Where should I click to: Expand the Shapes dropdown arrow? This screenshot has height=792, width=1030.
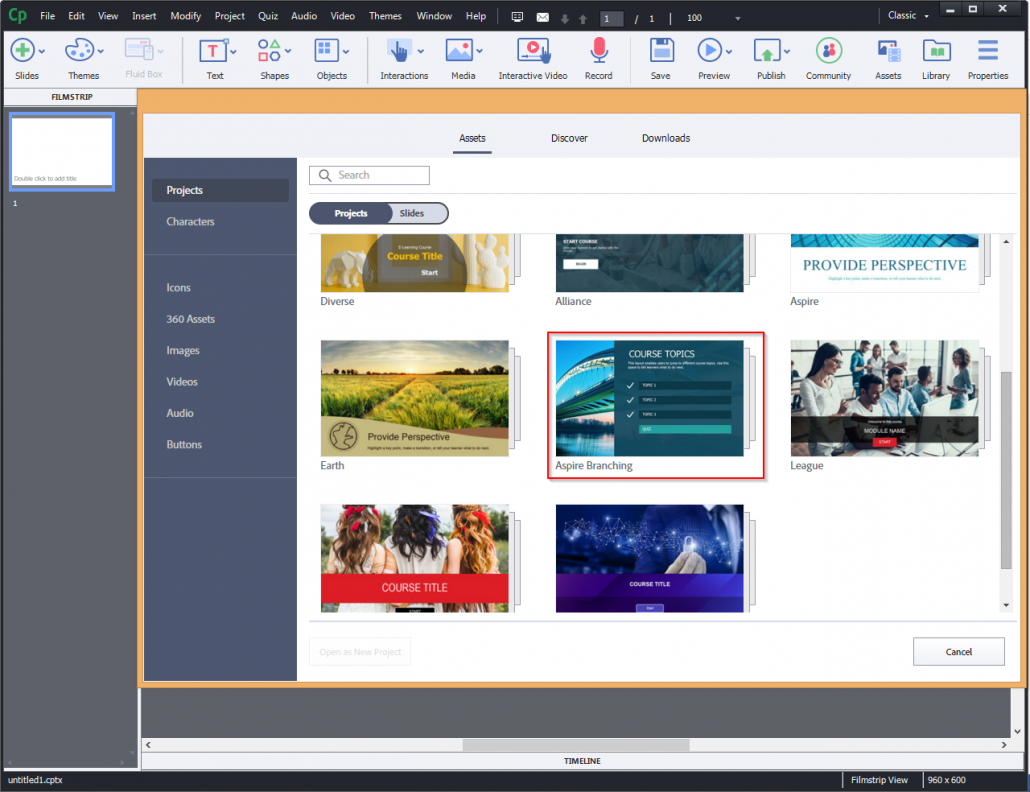tap(290, 50)
